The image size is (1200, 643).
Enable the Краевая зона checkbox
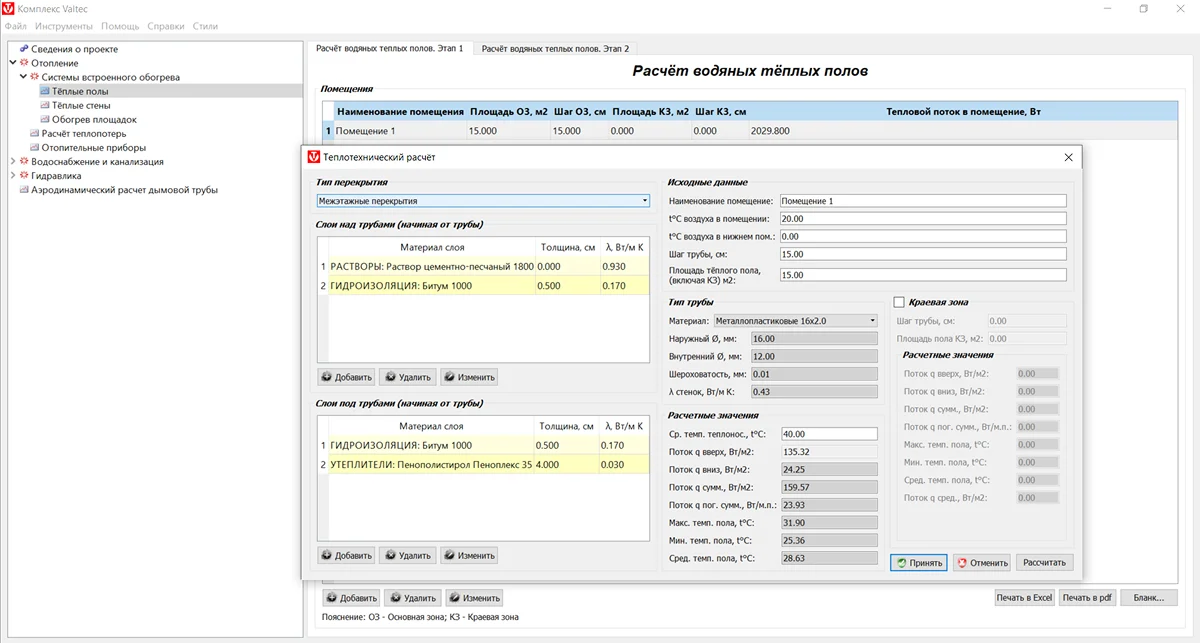pyautogui.click(x=898, y=302)
